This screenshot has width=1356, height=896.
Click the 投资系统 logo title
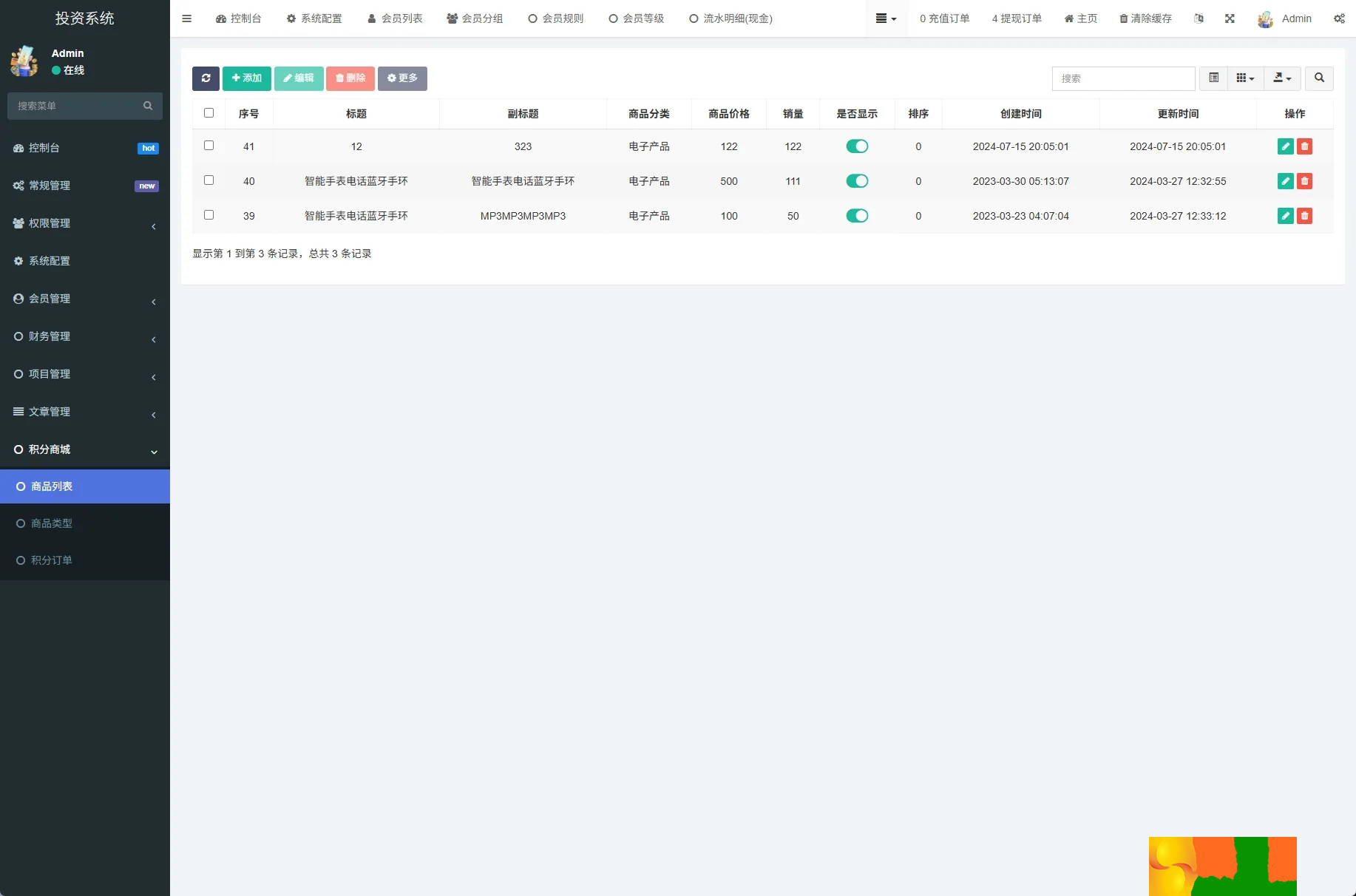pyautogui.click(x=84, y=18)
